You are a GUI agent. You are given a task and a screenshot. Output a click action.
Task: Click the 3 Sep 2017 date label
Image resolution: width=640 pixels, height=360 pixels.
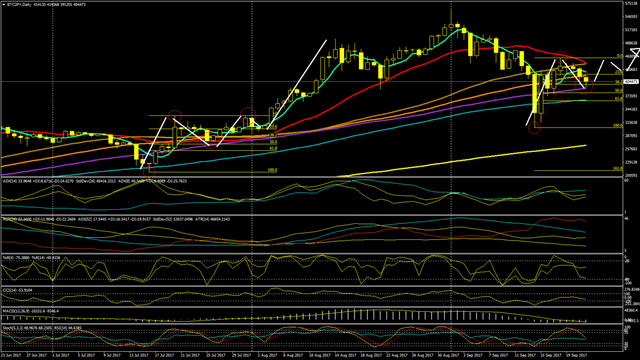(474, 356)
